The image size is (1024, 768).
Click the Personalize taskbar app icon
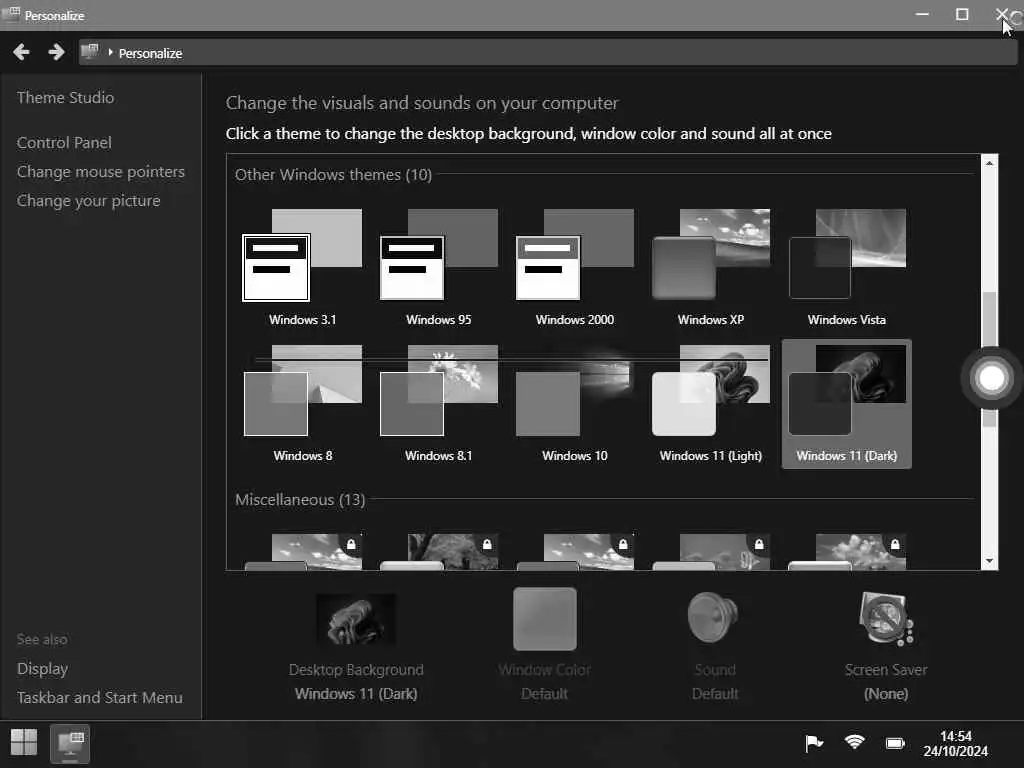pos(70,744)
